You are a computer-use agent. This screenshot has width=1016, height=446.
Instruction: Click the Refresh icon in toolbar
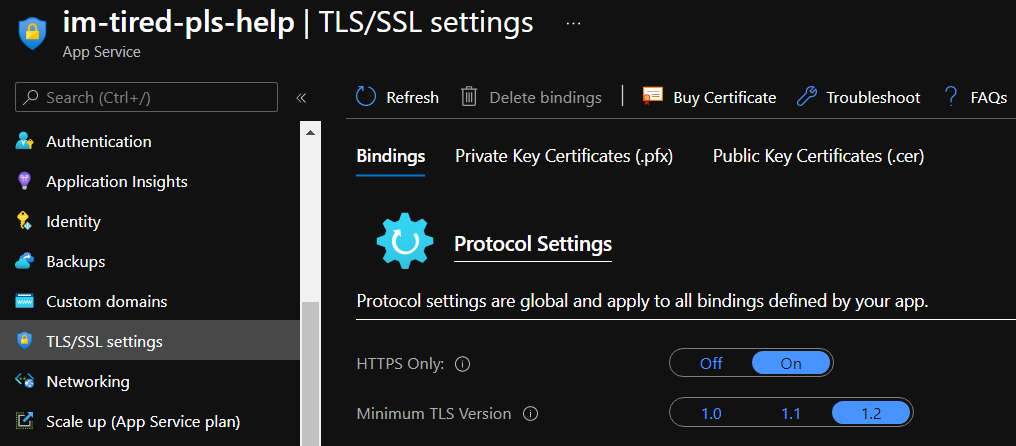366,97
